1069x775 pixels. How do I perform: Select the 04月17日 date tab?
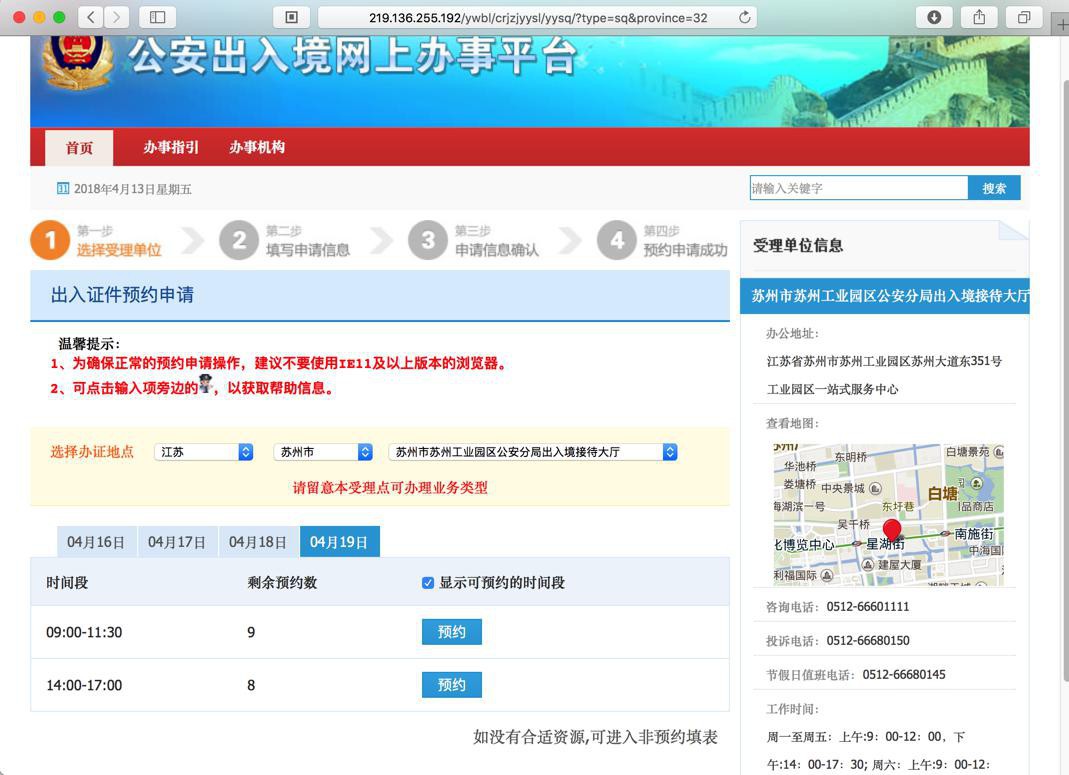tap(177, 542)
